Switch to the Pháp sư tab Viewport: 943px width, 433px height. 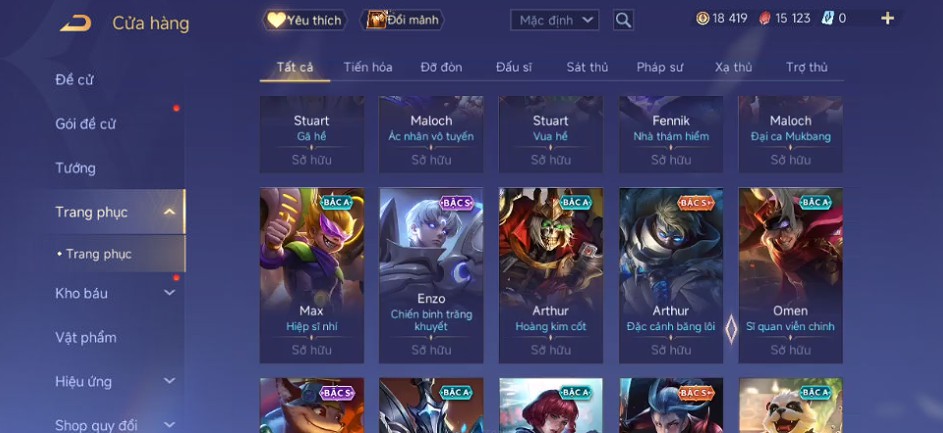[660, 67]
